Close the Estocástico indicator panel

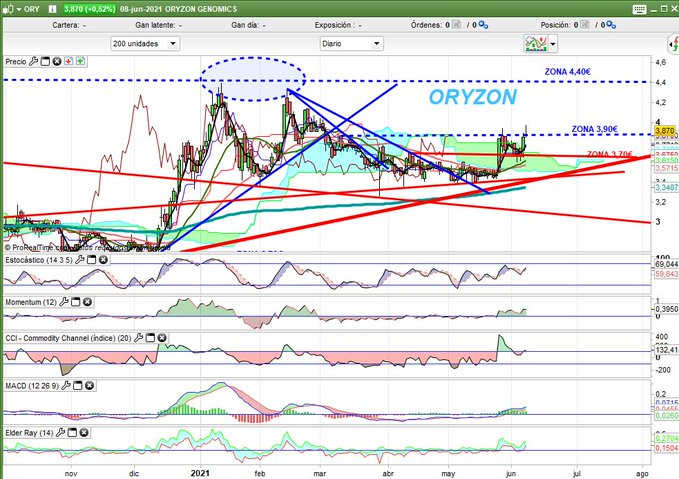pos(103,260)
